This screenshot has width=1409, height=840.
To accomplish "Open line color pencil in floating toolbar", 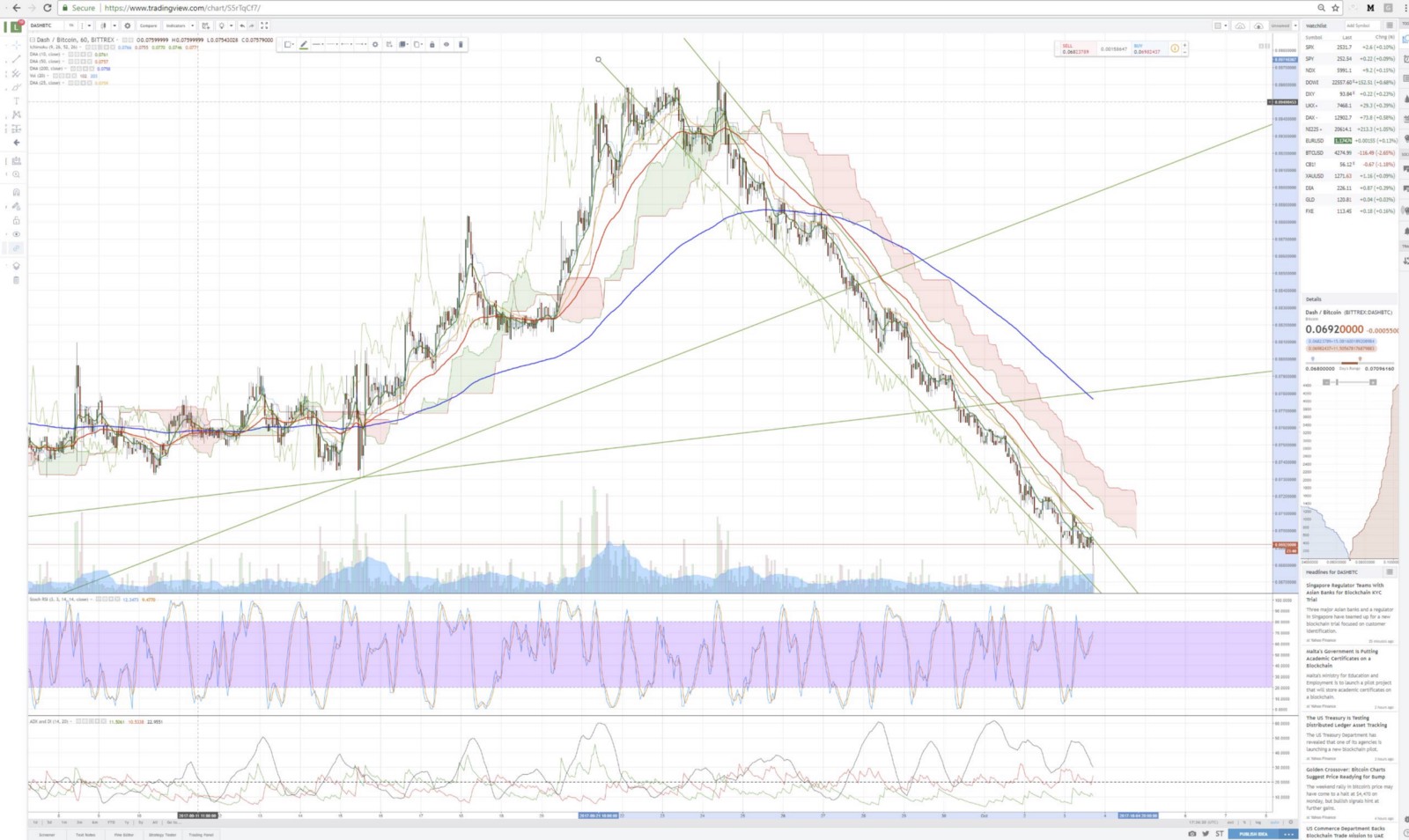I will pos(303,44).
